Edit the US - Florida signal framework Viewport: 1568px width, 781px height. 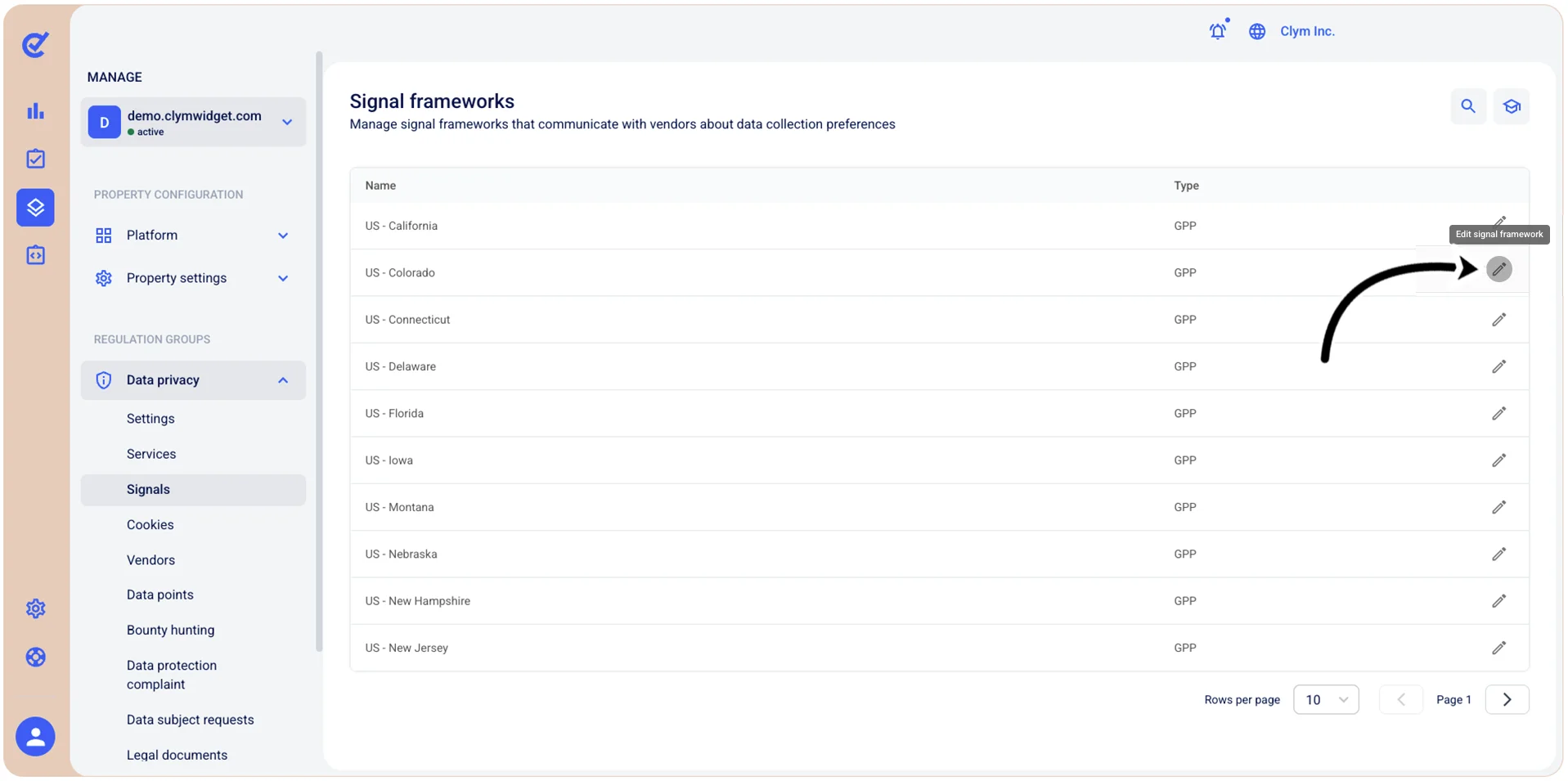[1498, 414]
